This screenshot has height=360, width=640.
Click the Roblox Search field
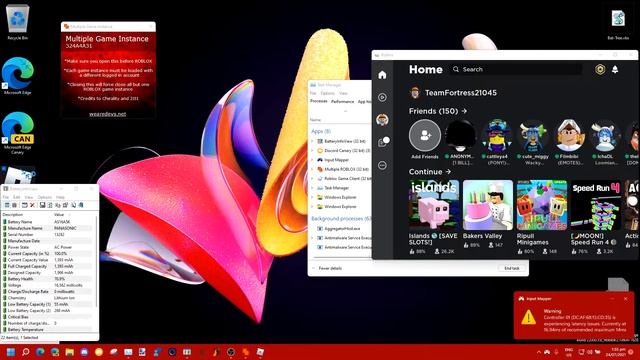[516, 69]
